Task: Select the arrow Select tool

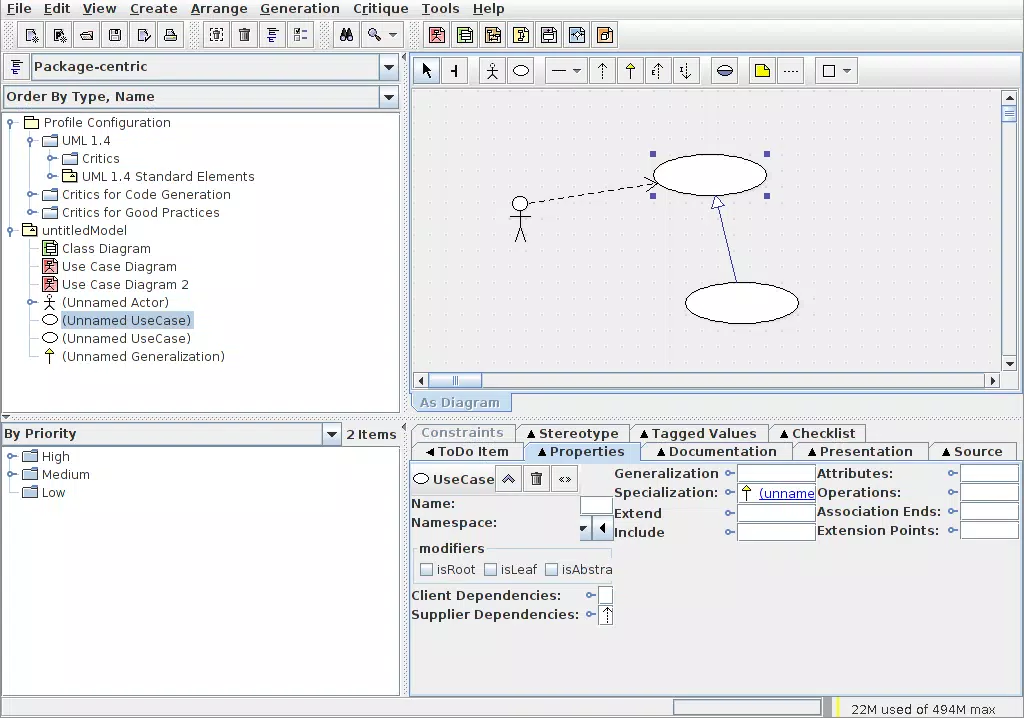Action: tap(426, 71)
